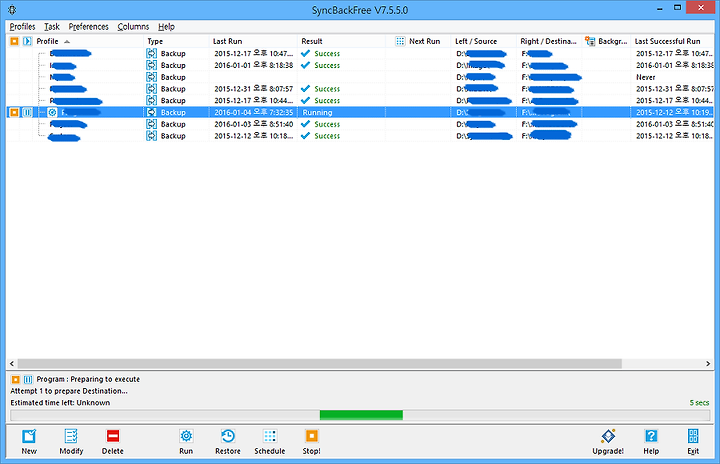Image resolution: width=720 pixels, height=464 pixels.
Task: Click the SyncBackFree app icon in the title bar
Action: [x=12, y=10]
